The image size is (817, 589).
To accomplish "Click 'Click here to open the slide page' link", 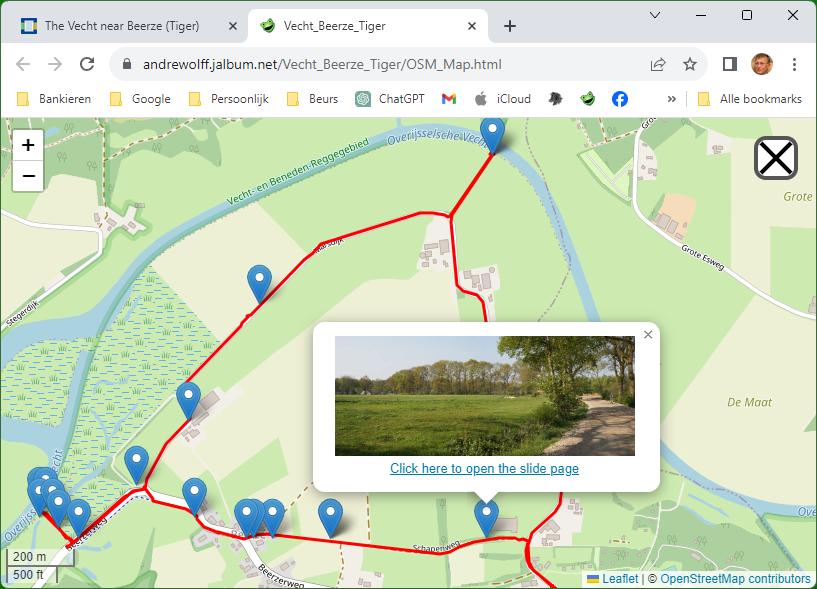I will 484,468.
